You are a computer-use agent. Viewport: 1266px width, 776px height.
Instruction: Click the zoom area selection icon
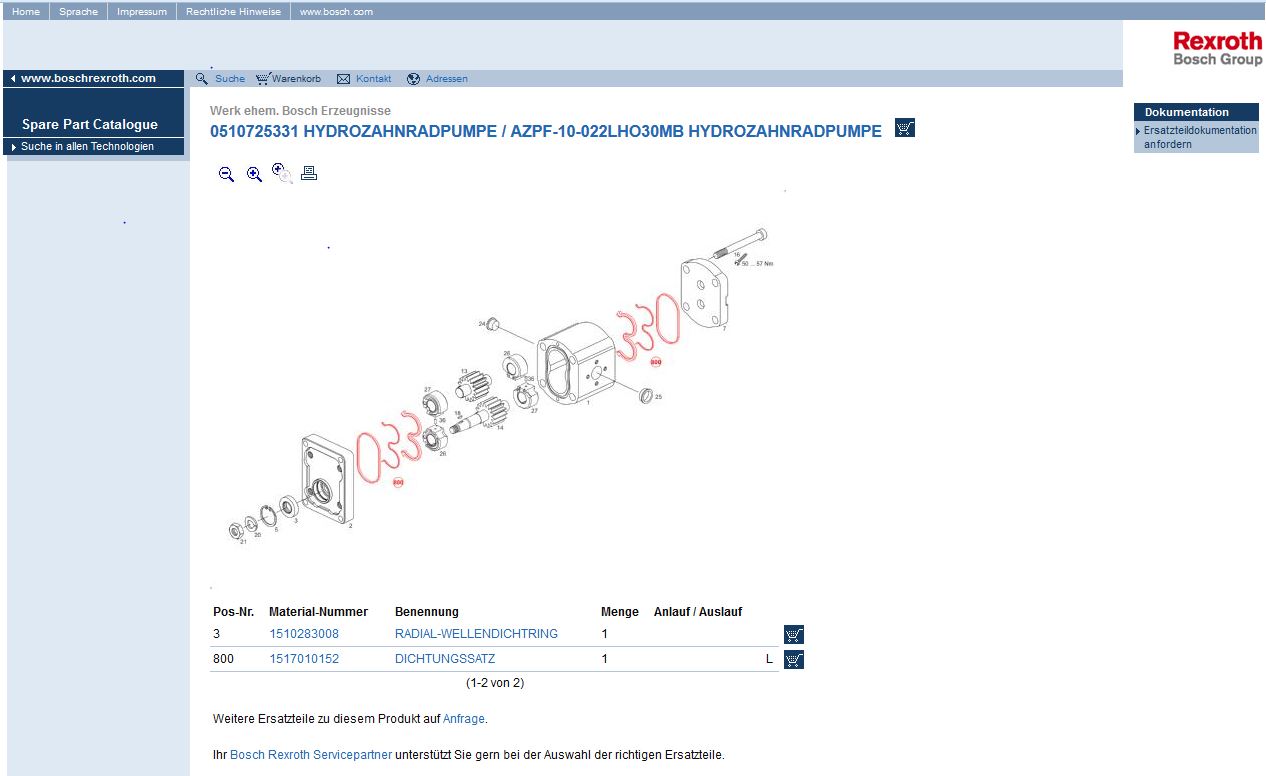coord(282,173)
